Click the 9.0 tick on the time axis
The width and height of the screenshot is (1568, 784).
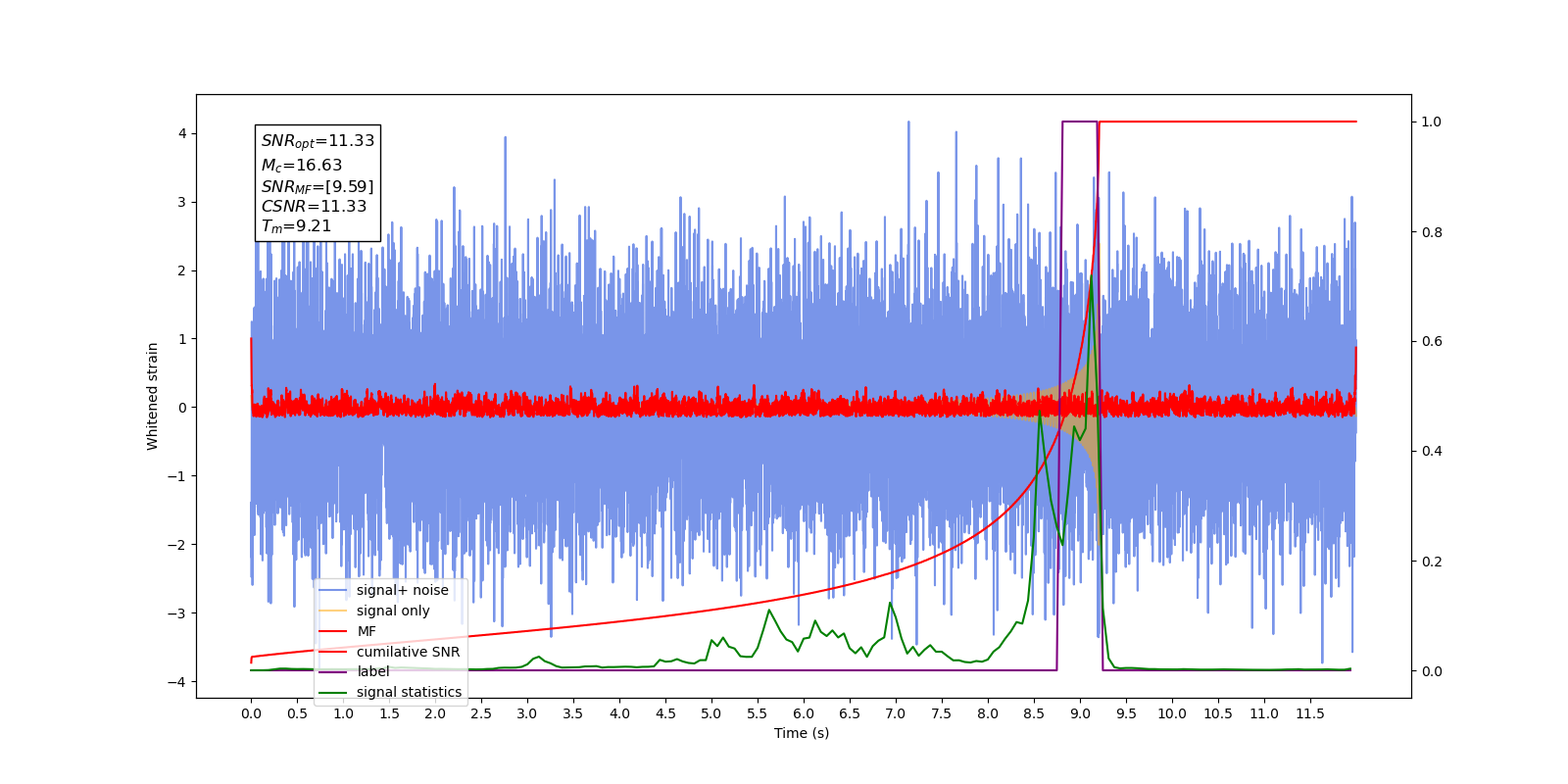click(x=1080, y=713)
